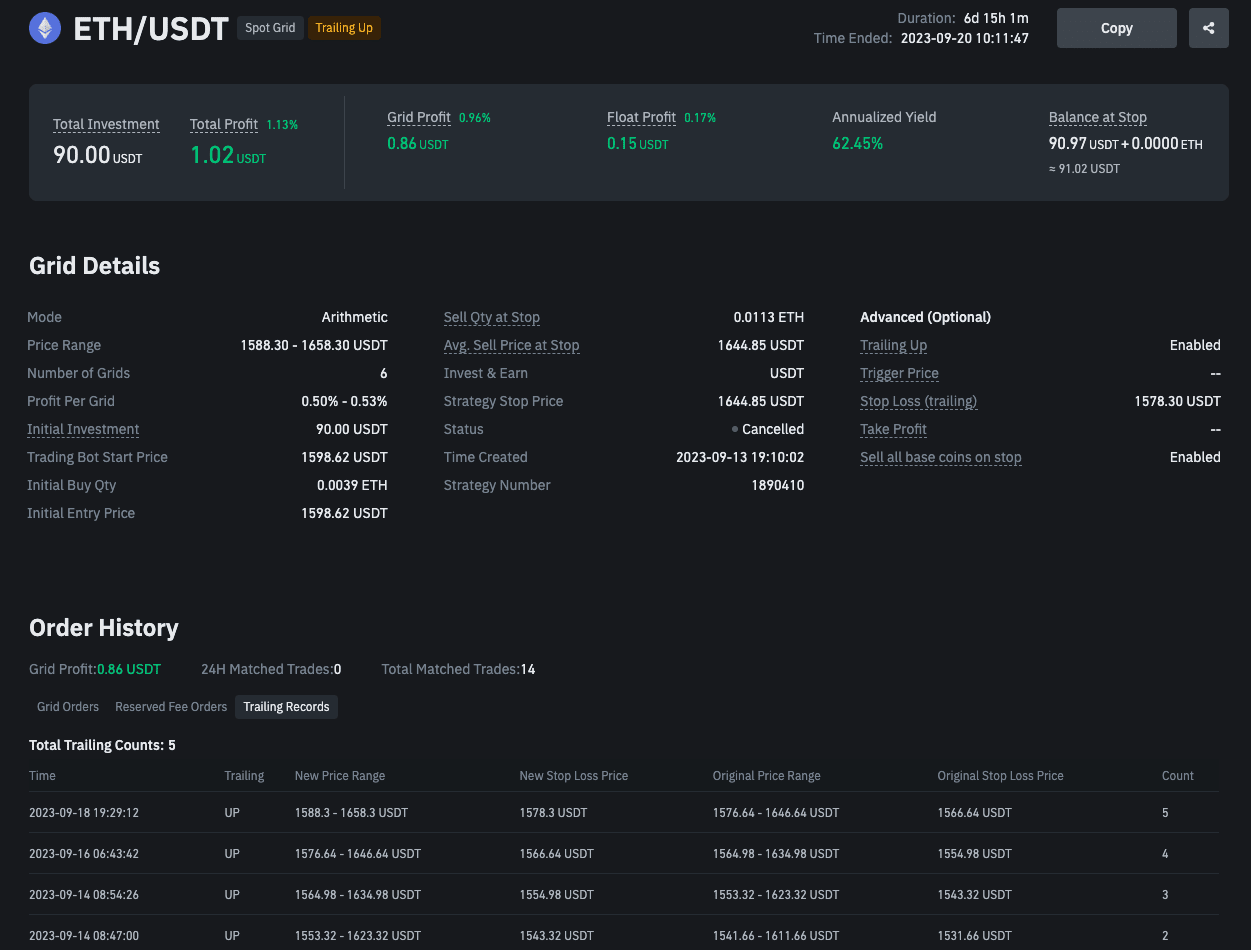Click Balance at Stop label
The height and width of the screenshot is (950, 1251).
point(1097,118)
